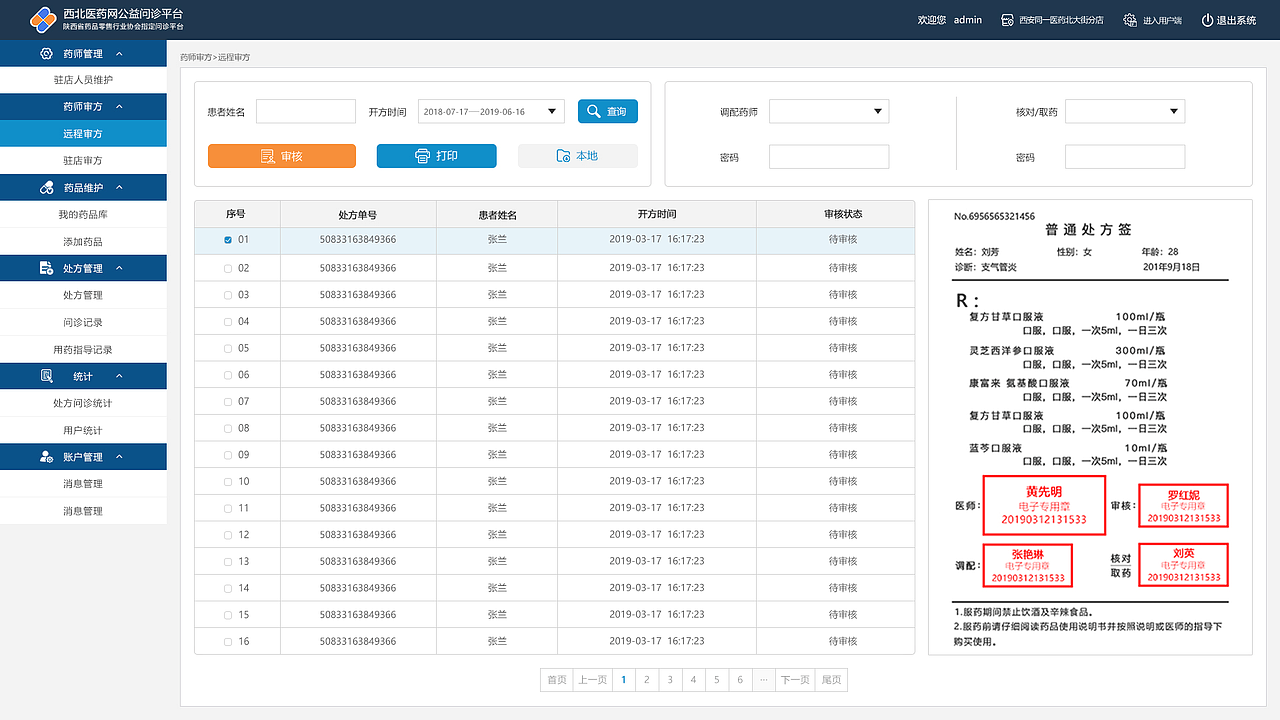Open 添加药品 in the sidebar

click(x=83, y=242)
